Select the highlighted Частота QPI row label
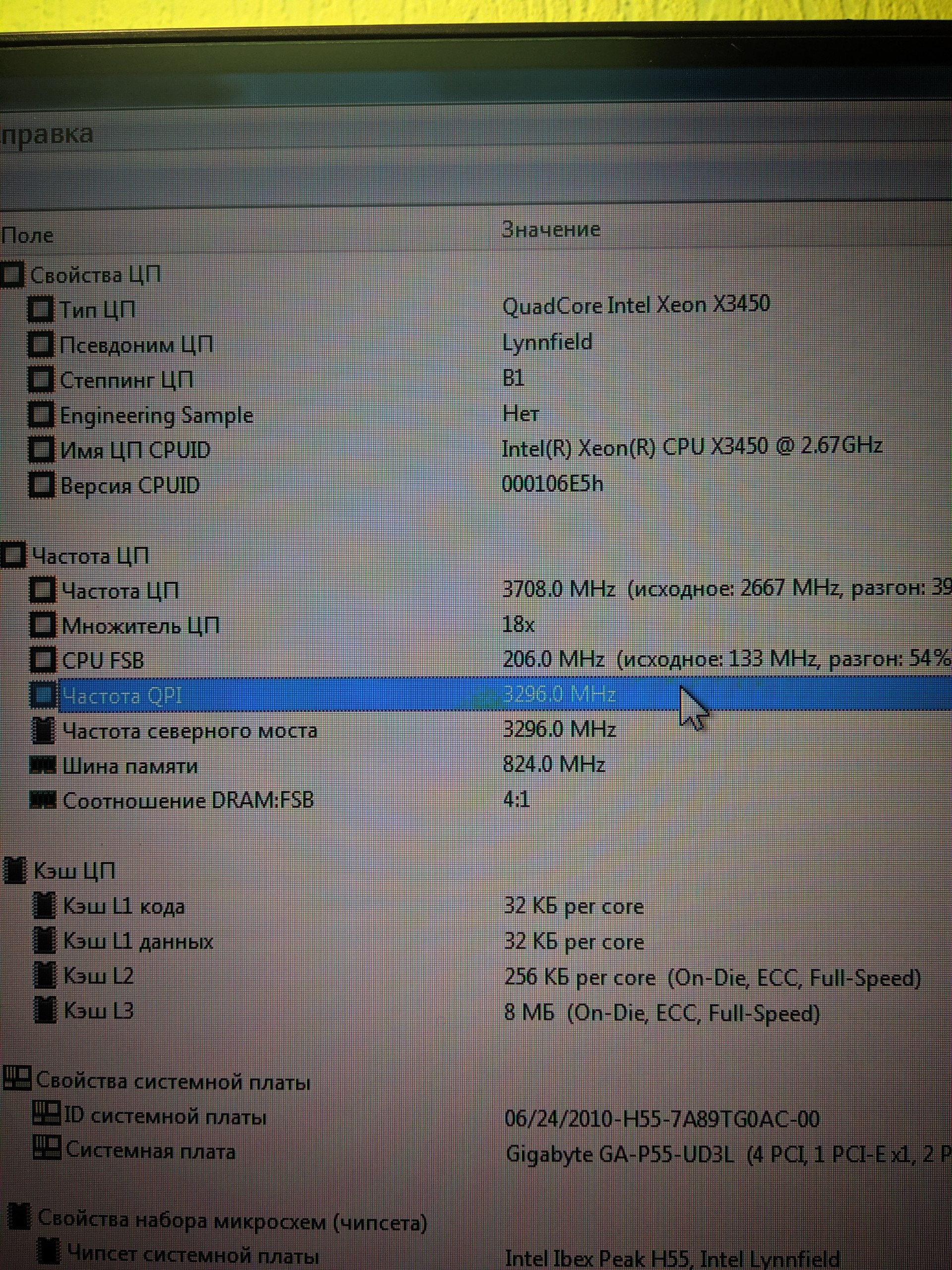This screenshot has height=1270, width=952. (121, 696)
